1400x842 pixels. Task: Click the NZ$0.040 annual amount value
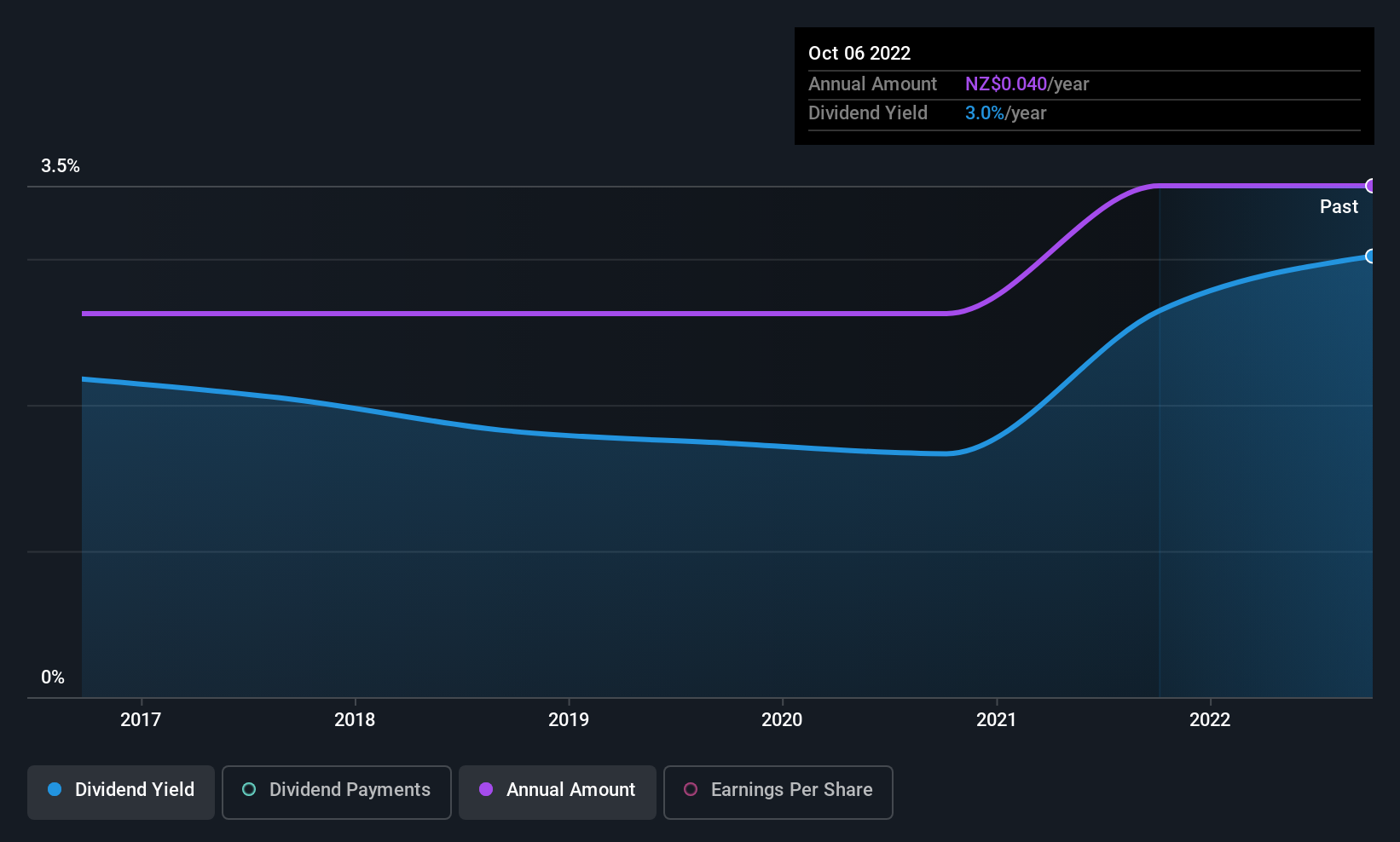point(1006,84)
